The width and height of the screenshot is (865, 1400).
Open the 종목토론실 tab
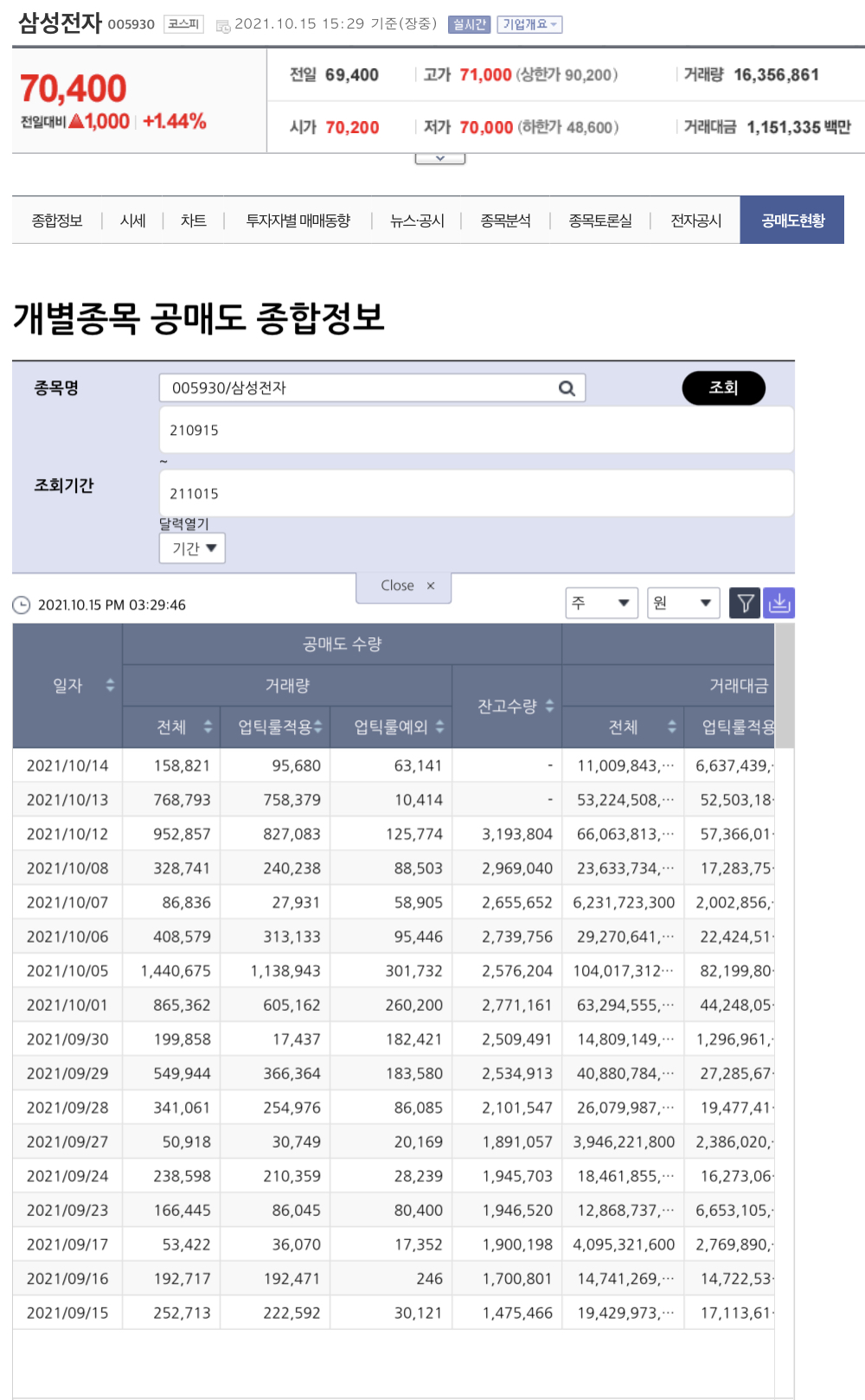[x=600, y=221]
